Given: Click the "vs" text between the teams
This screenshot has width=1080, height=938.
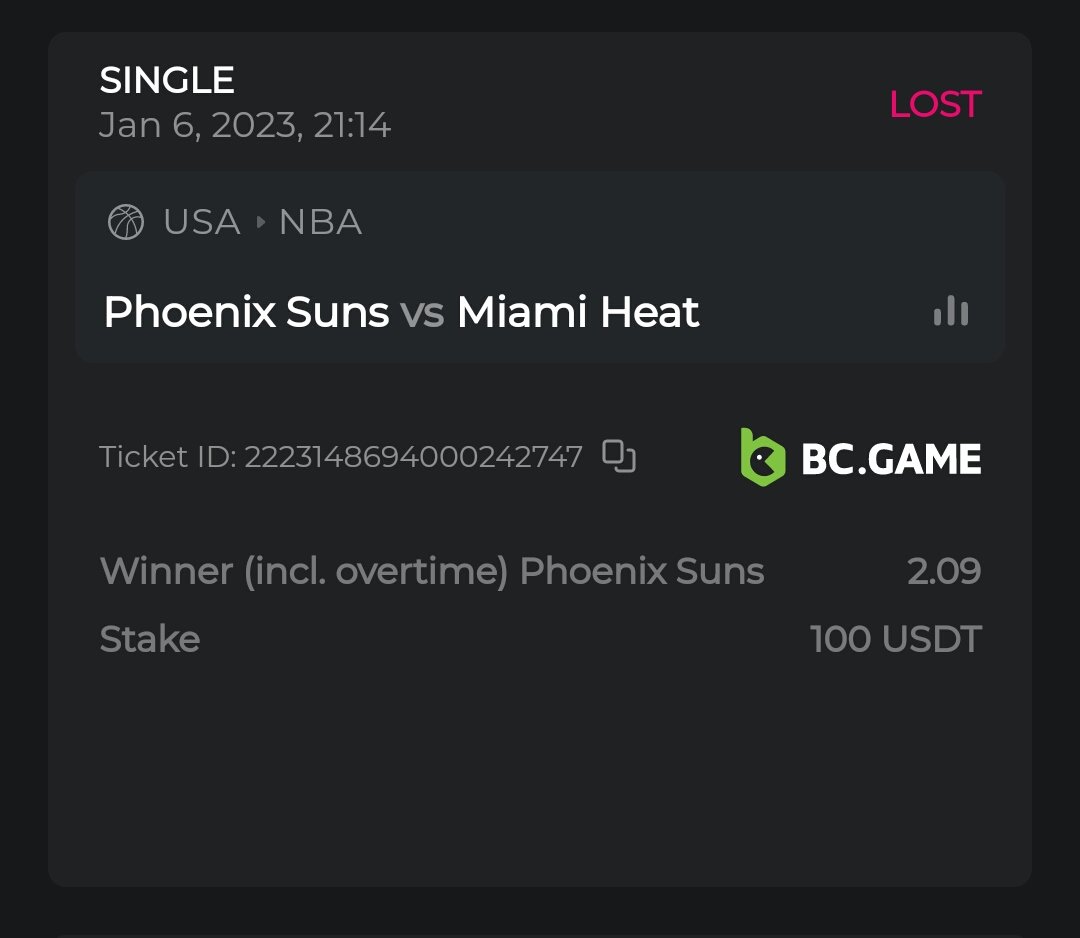Looking at the screenshot, I should [422, 313].
